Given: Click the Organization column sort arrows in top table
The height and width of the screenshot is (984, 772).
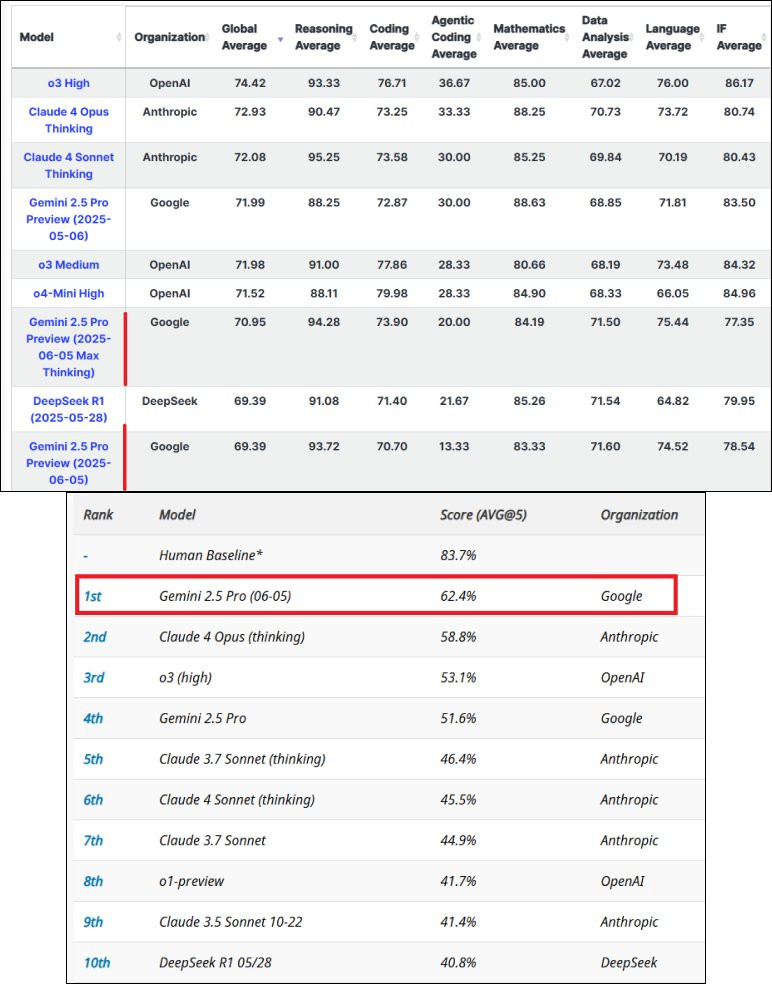Looking at the screenshot, I should pyautogui.click(x=208, y=38).
